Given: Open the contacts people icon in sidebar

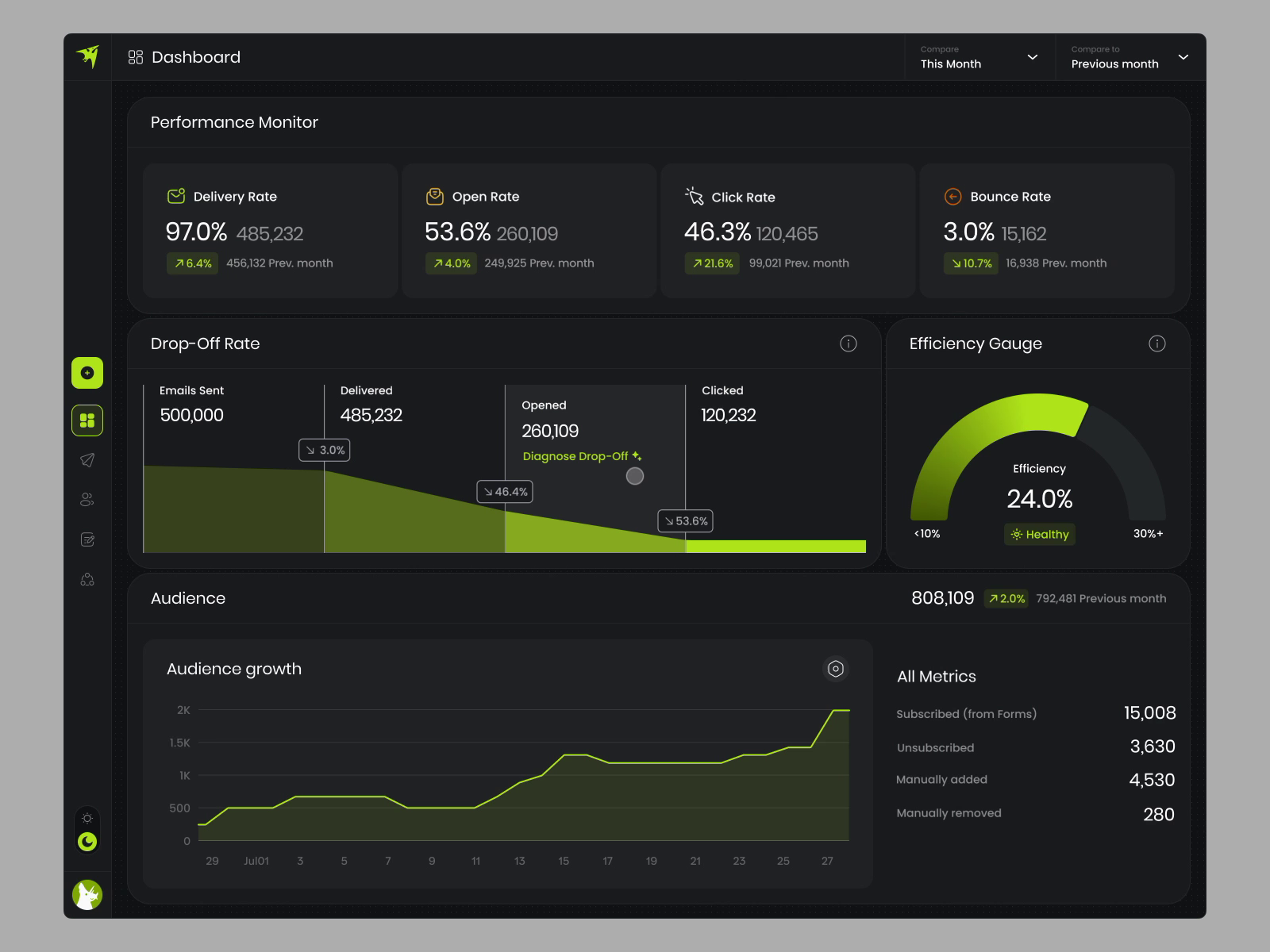Looking at the screenshot, I should coord(87,500).
